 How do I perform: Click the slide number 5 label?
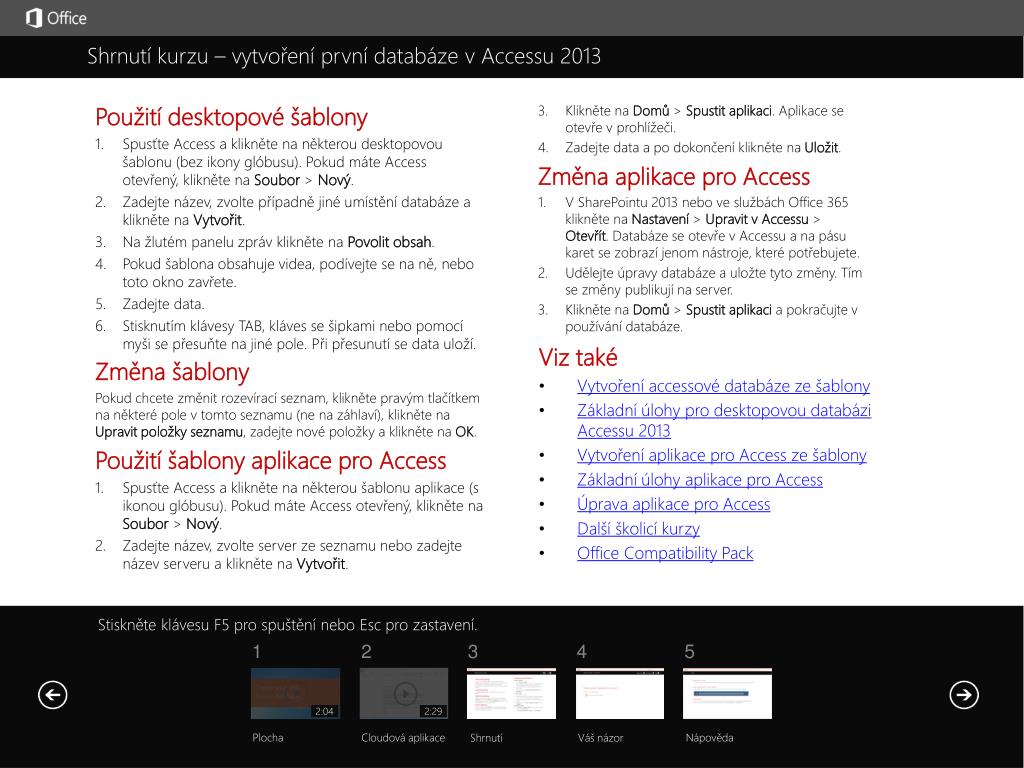point(689,651)
